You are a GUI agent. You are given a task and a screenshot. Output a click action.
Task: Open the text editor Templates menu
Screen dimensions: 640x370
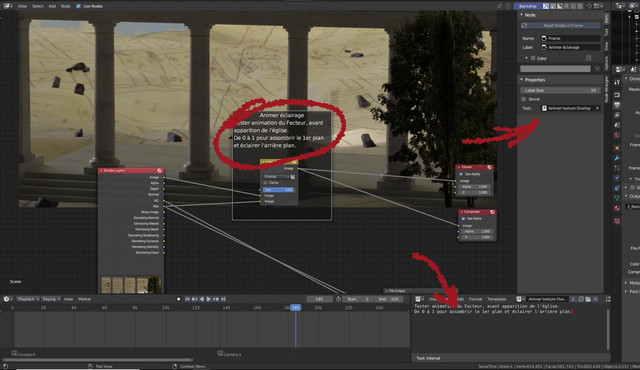tap(497, 299)
